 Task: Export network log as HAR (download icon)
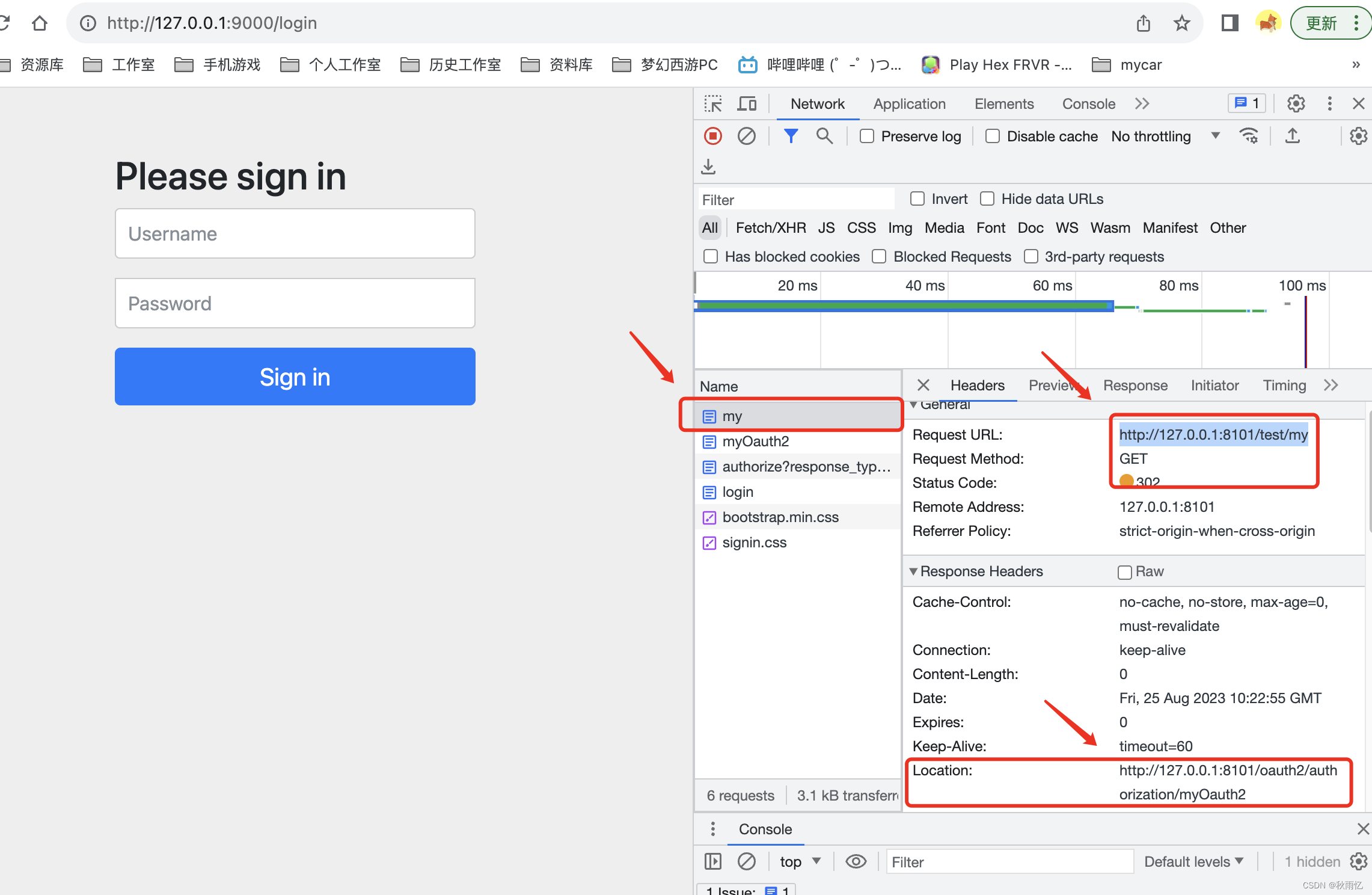pos(708,167)
